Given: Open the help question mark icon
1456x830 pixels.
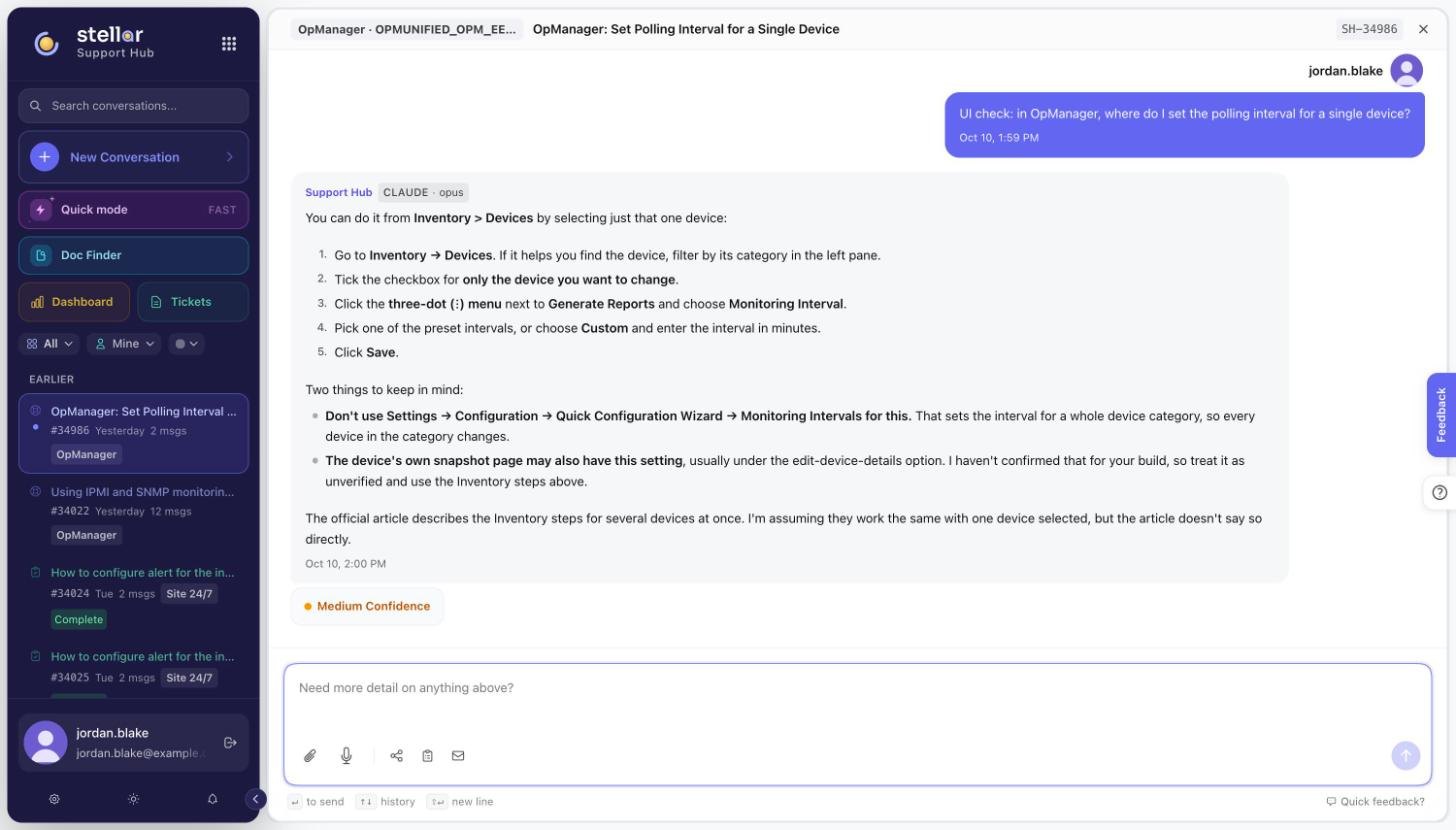Looking at the screenshot, I should point(1439,492).
